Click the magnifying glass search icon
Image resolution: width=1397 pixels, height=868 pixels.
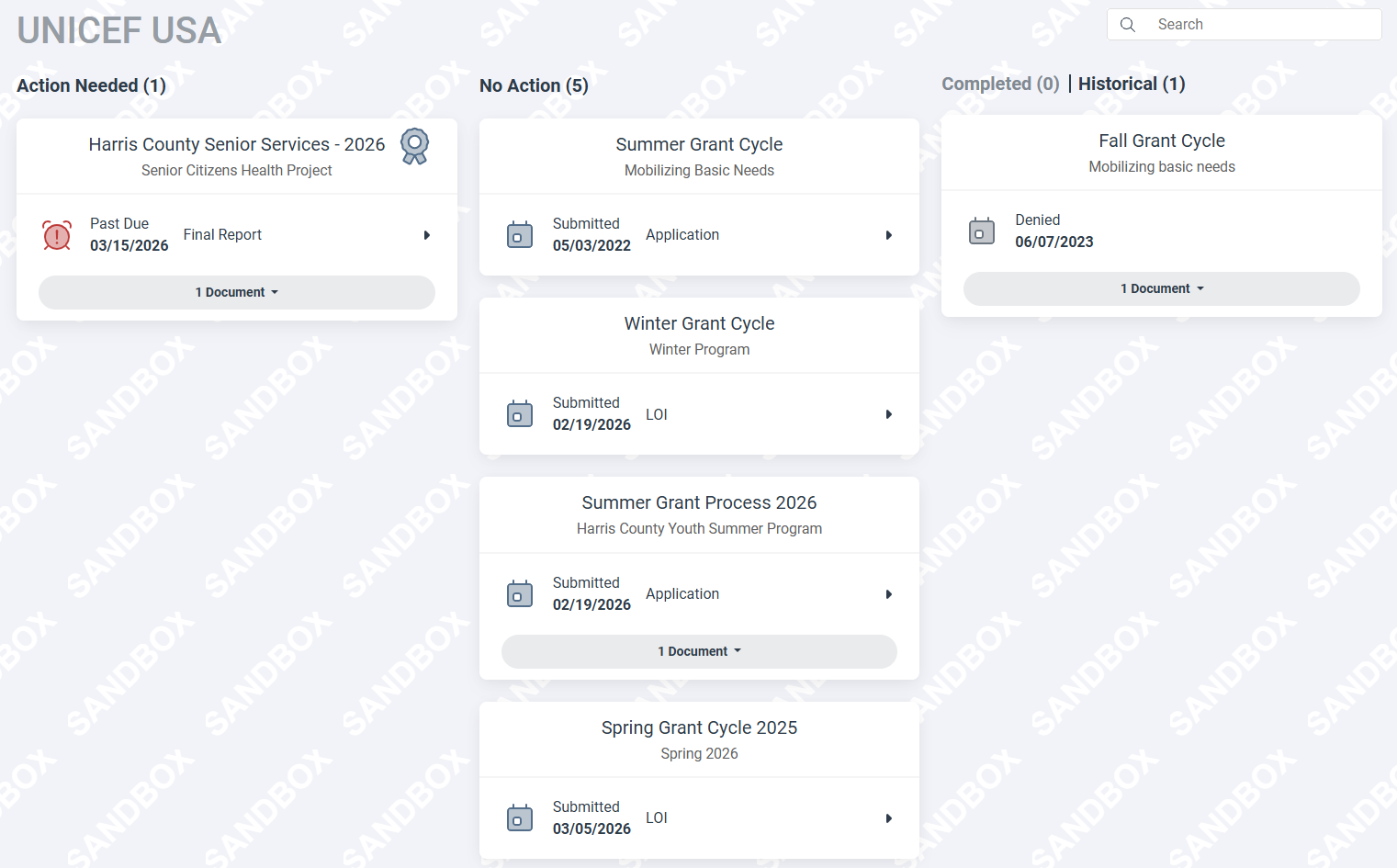click(1128, 25)
